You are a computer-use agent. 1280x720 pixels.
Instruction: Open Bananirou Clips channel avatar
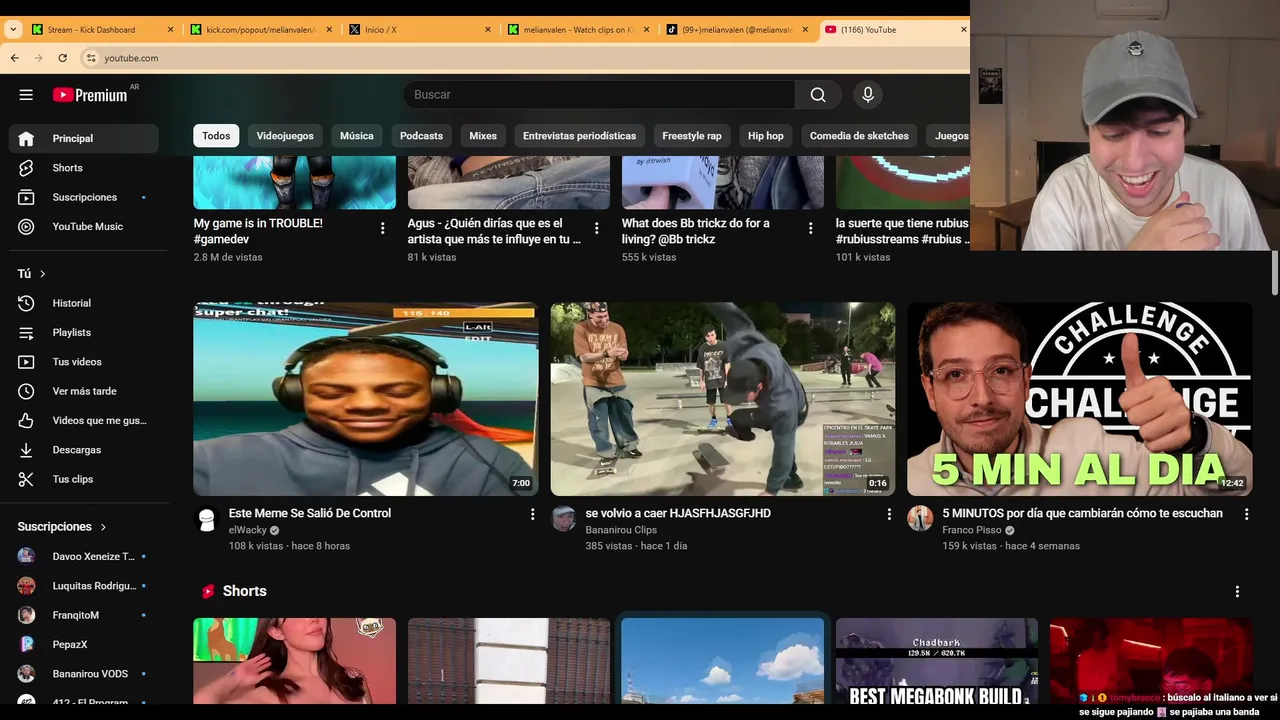point(563,519)
